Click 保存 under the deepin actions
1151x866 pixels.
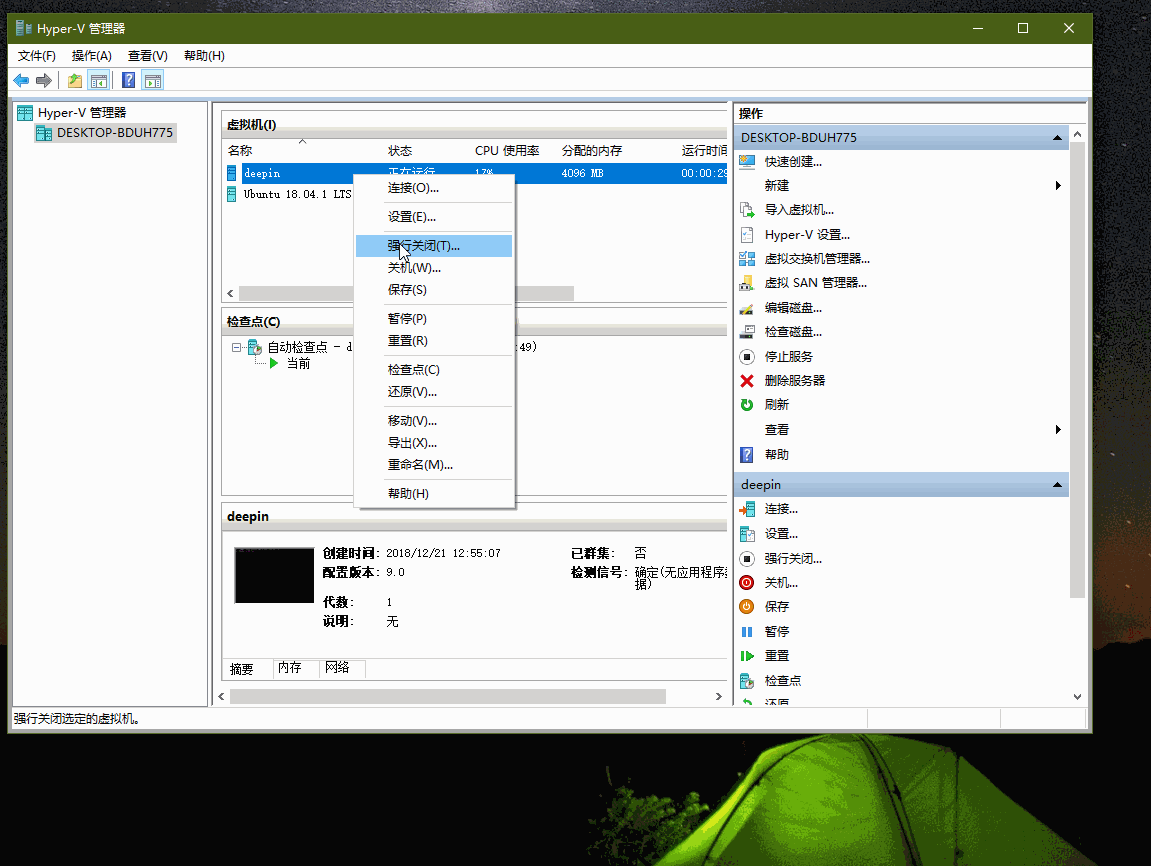pos(777,607)
